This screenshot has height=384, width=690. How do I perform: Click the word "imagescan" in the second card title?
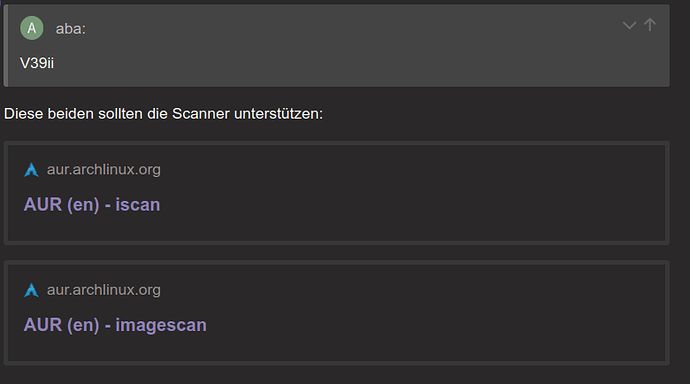coord(161,325)
